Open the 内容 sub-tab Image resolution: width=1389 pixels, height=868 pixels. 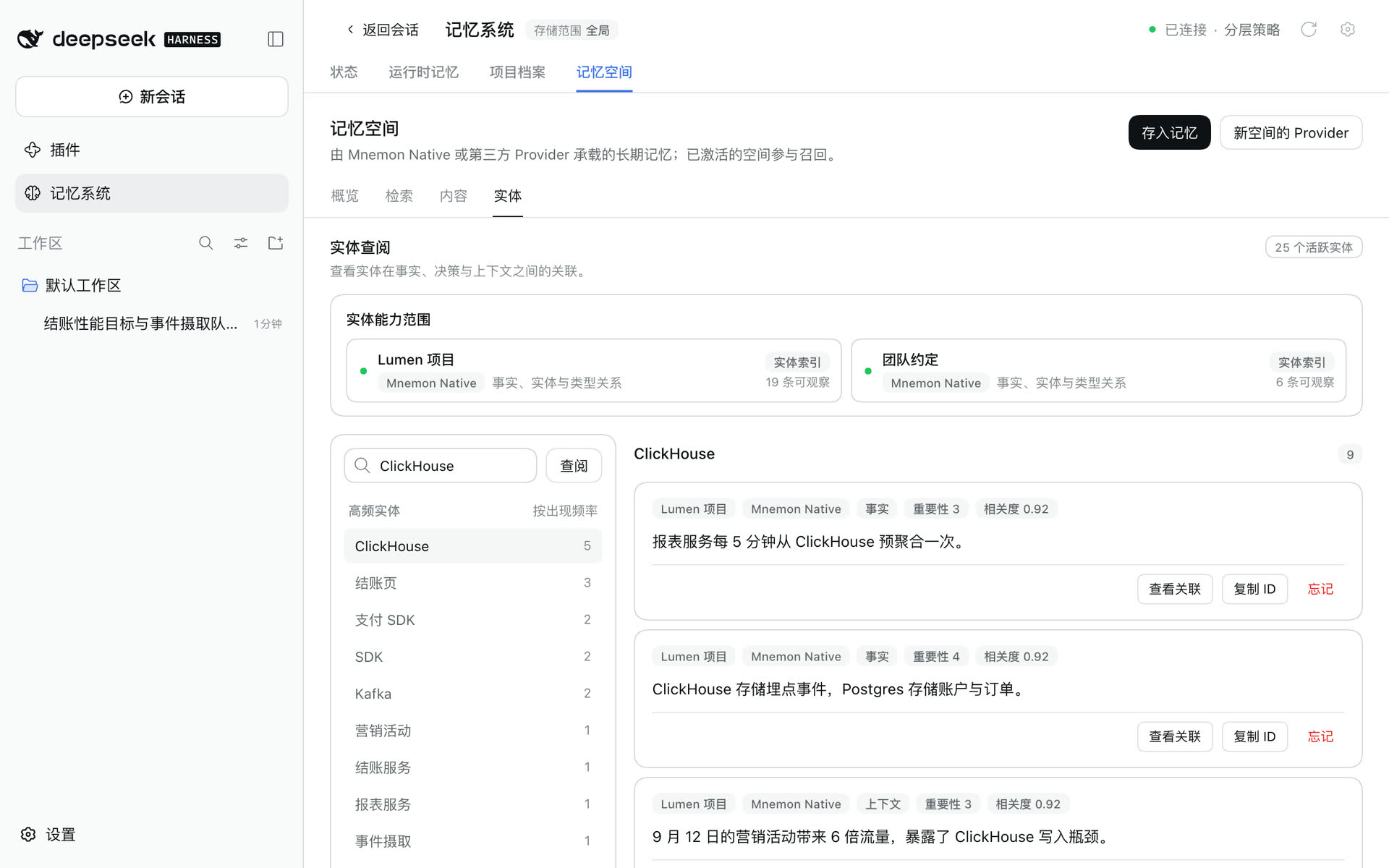point(454,196)
